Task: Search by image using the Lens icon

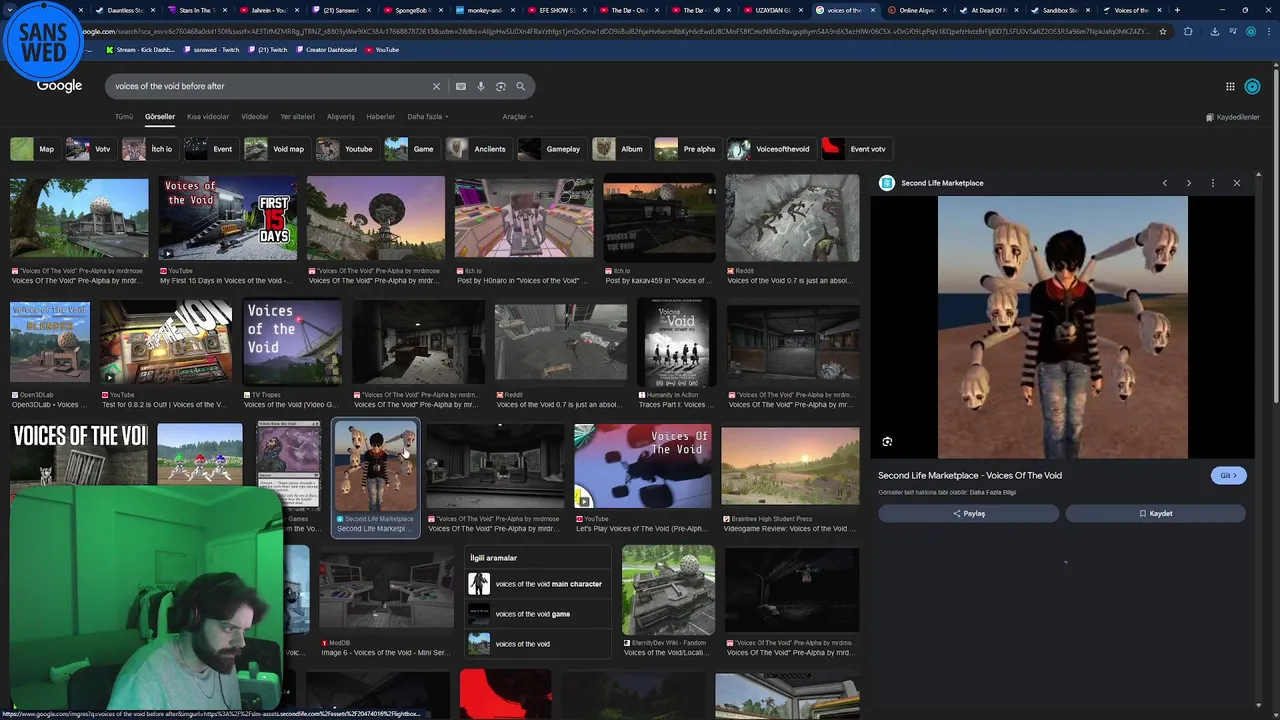Action: (x=501, y=86)
